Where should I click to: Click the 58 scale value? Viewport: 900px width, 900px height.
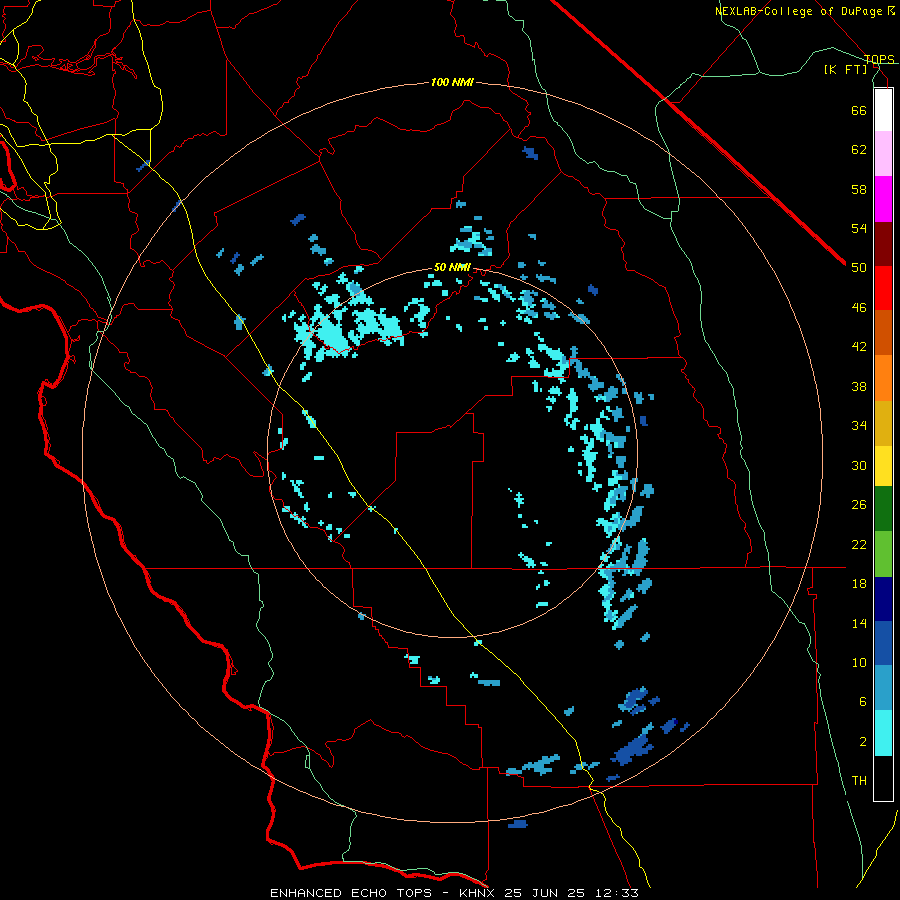(x=859, y=189)
